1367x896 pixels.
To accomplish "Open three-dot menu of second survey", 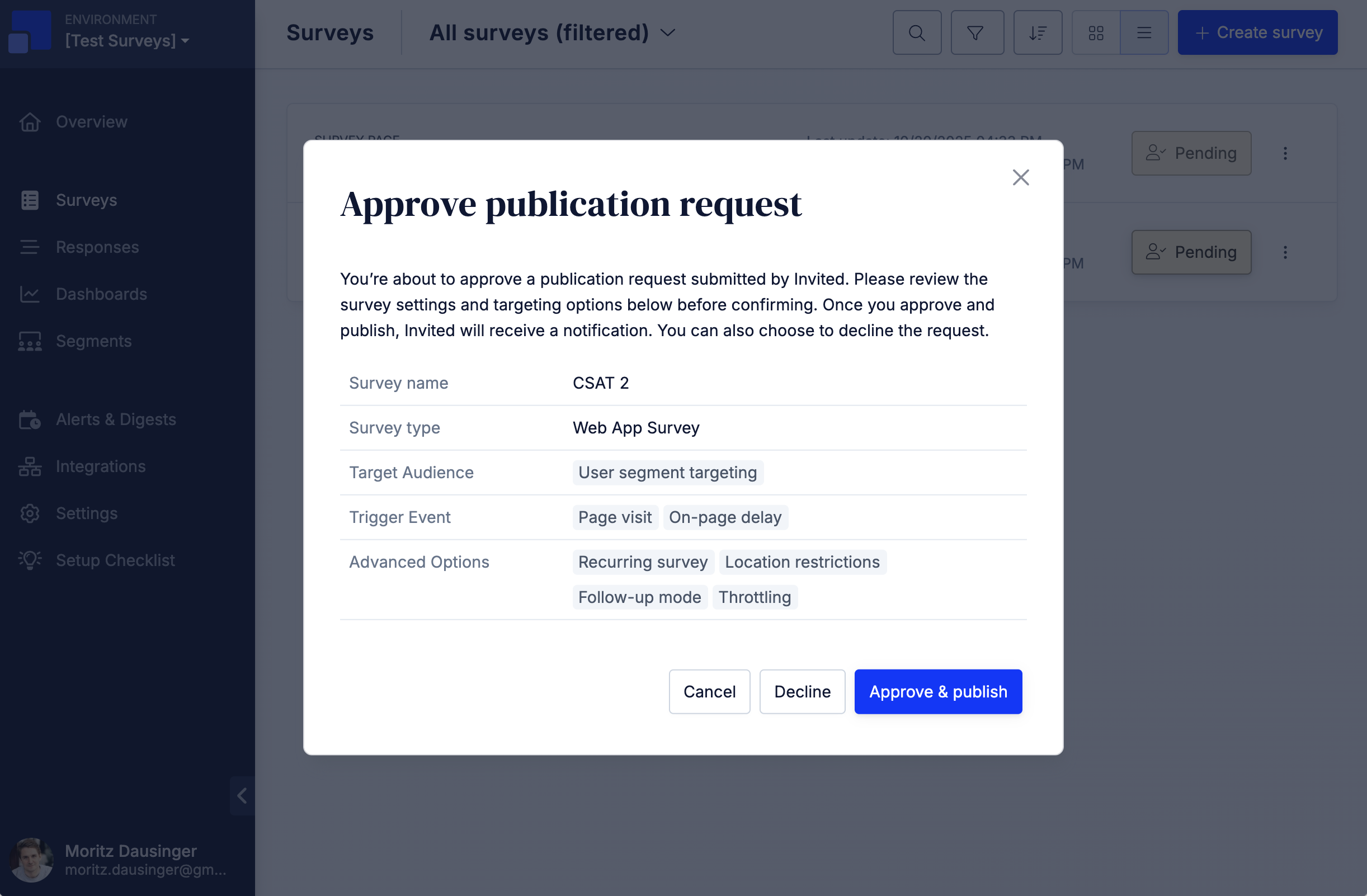I will tap(1285, 252).
